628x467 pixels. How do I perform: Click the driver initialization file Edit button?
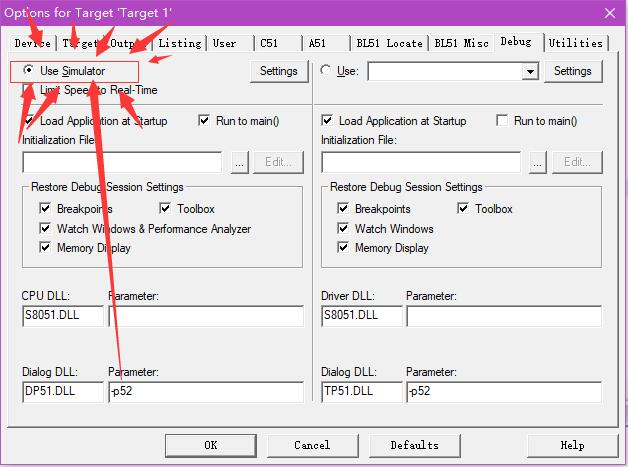(577, 162)
